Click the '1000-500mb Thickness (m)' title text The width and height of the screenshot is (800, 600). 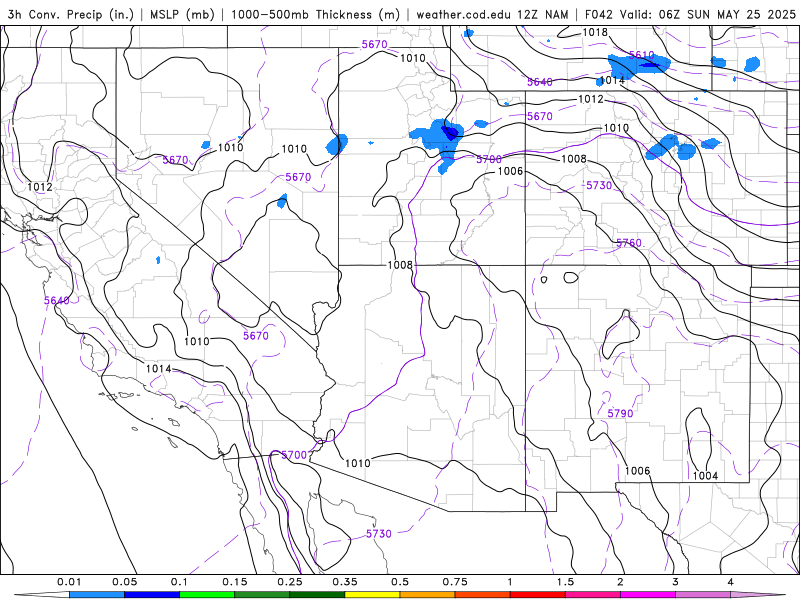pos(315,14)
